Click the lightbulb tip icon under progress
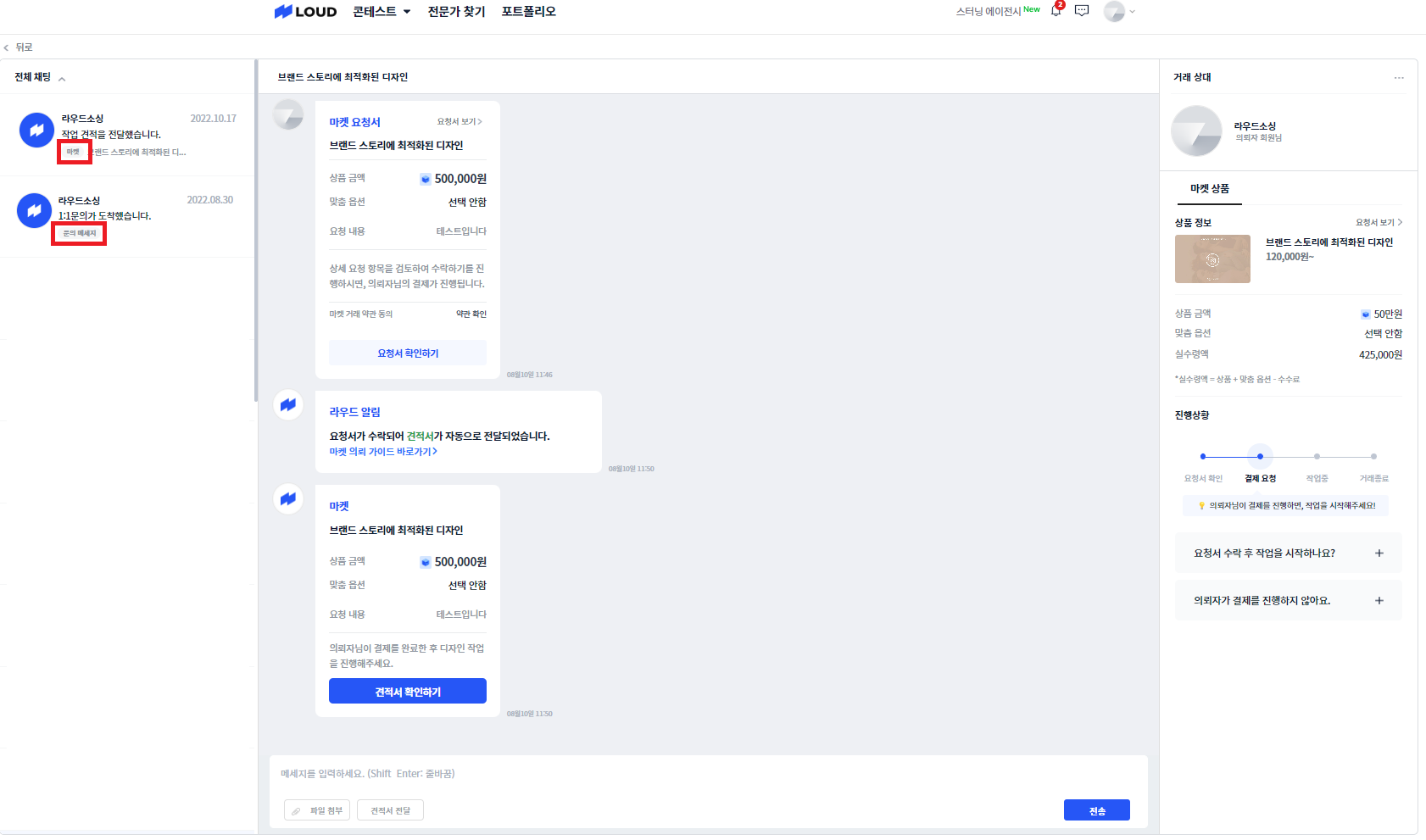 (1201, 506)
